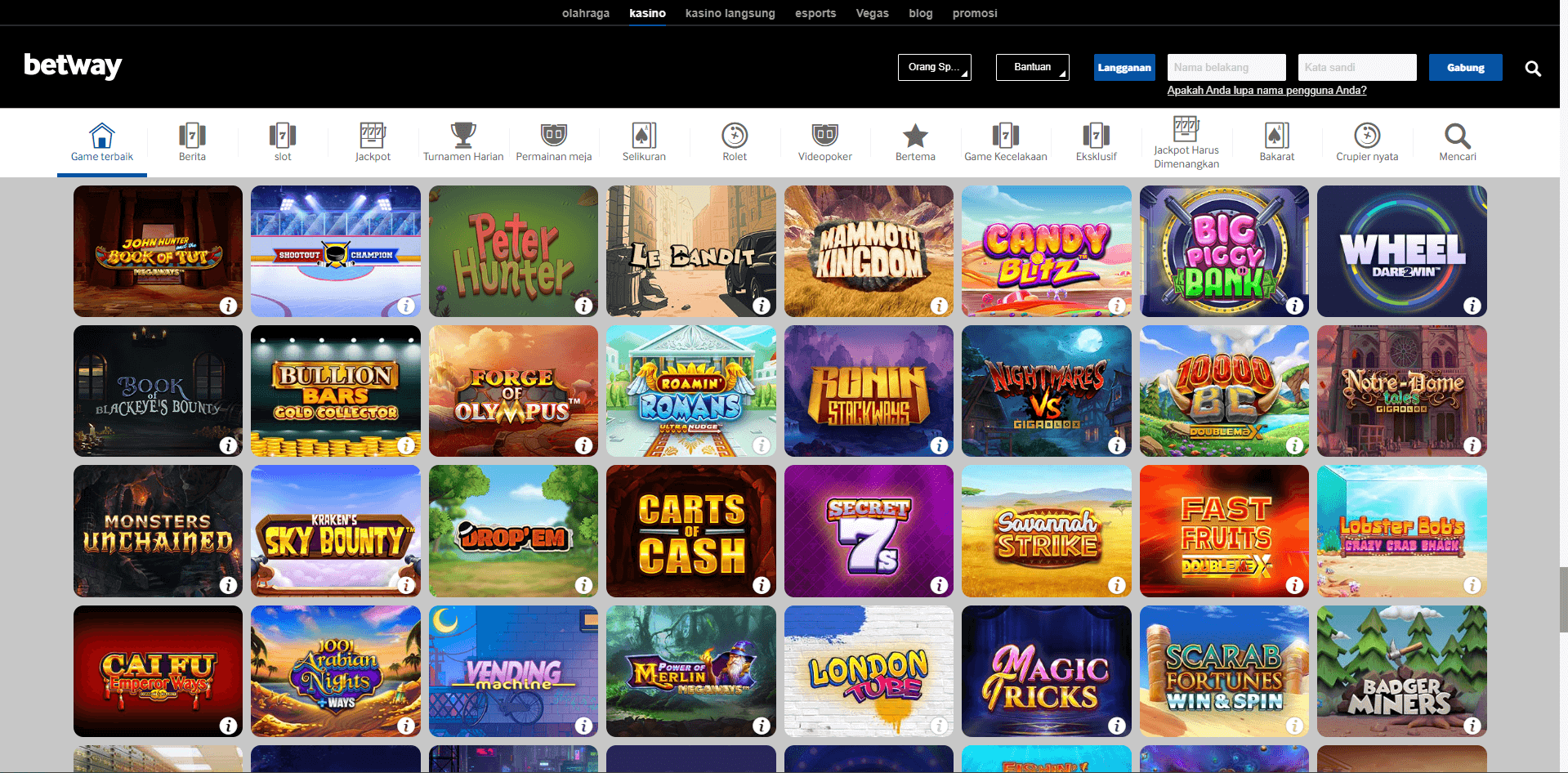Open Nightmares VS Gigablox thumbnail
Viewport: 1568px width, 773px height.
tap(1047, 391)
